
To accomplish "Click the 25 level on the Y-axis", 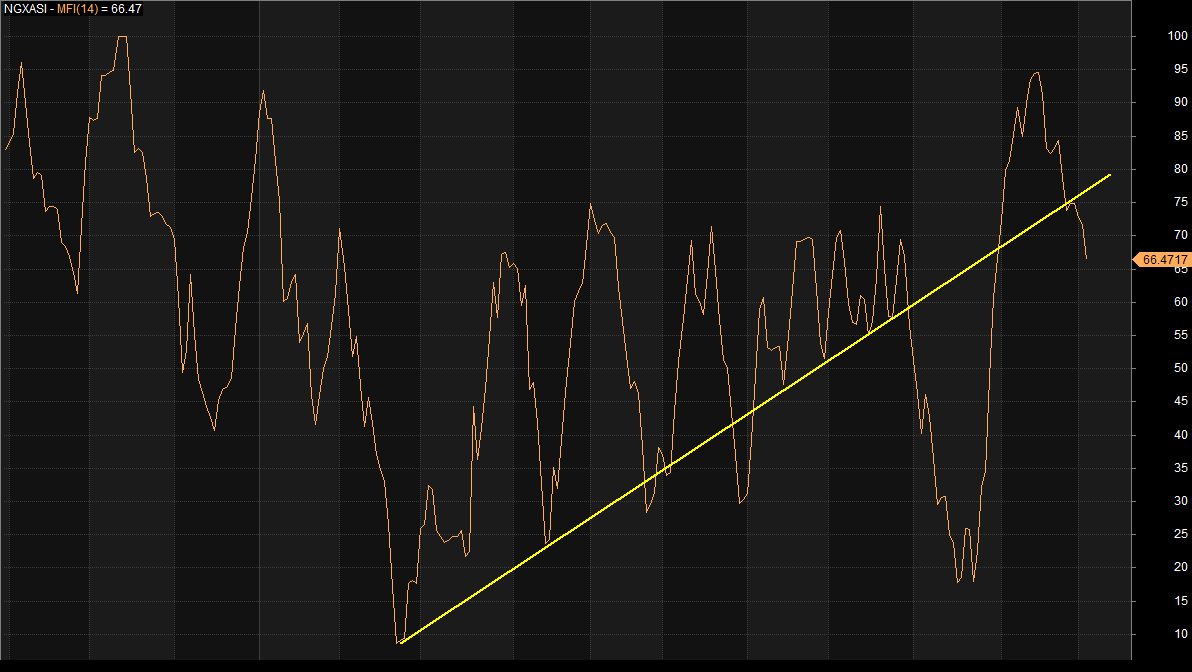I will point(1181,534).
